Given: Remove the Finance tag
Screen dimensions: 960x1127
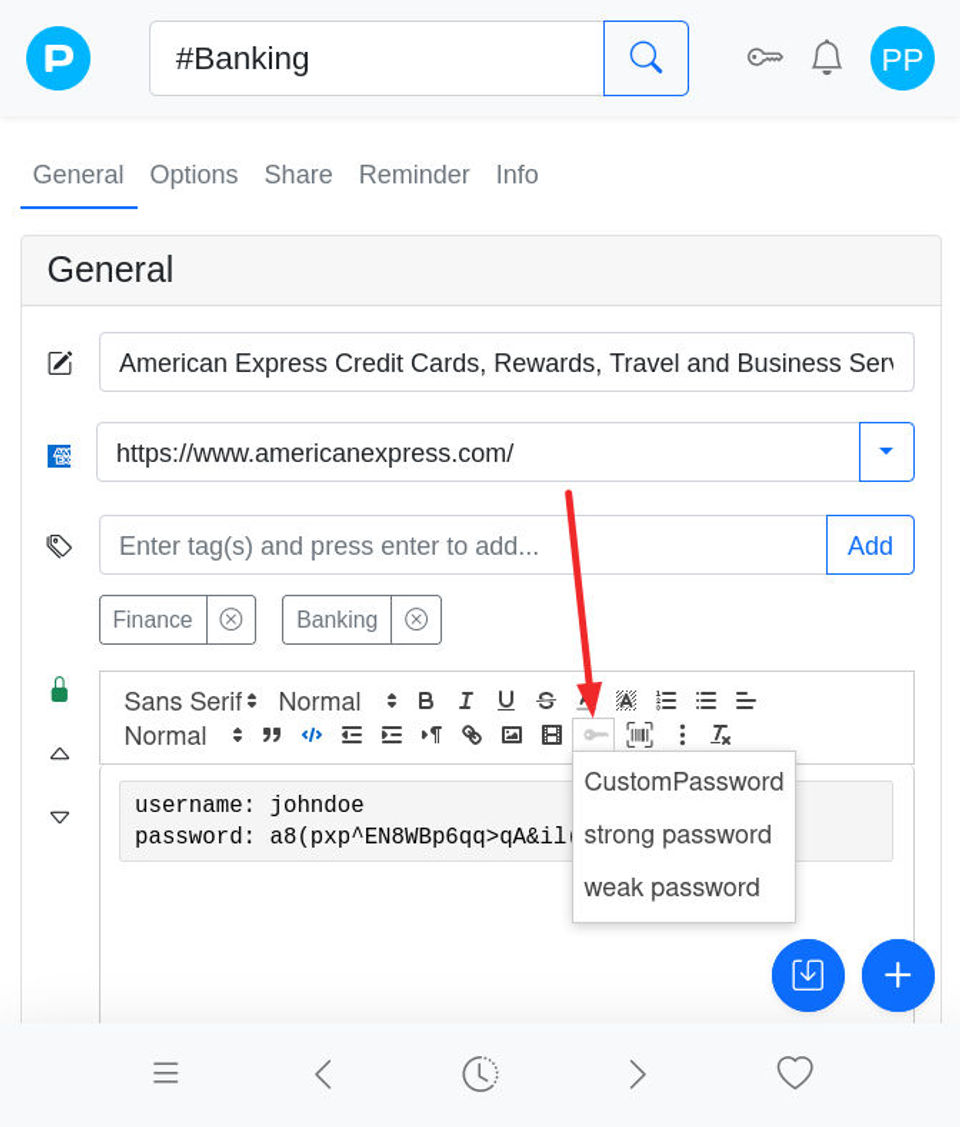Looking at the screenshot, I should (231, 620).
